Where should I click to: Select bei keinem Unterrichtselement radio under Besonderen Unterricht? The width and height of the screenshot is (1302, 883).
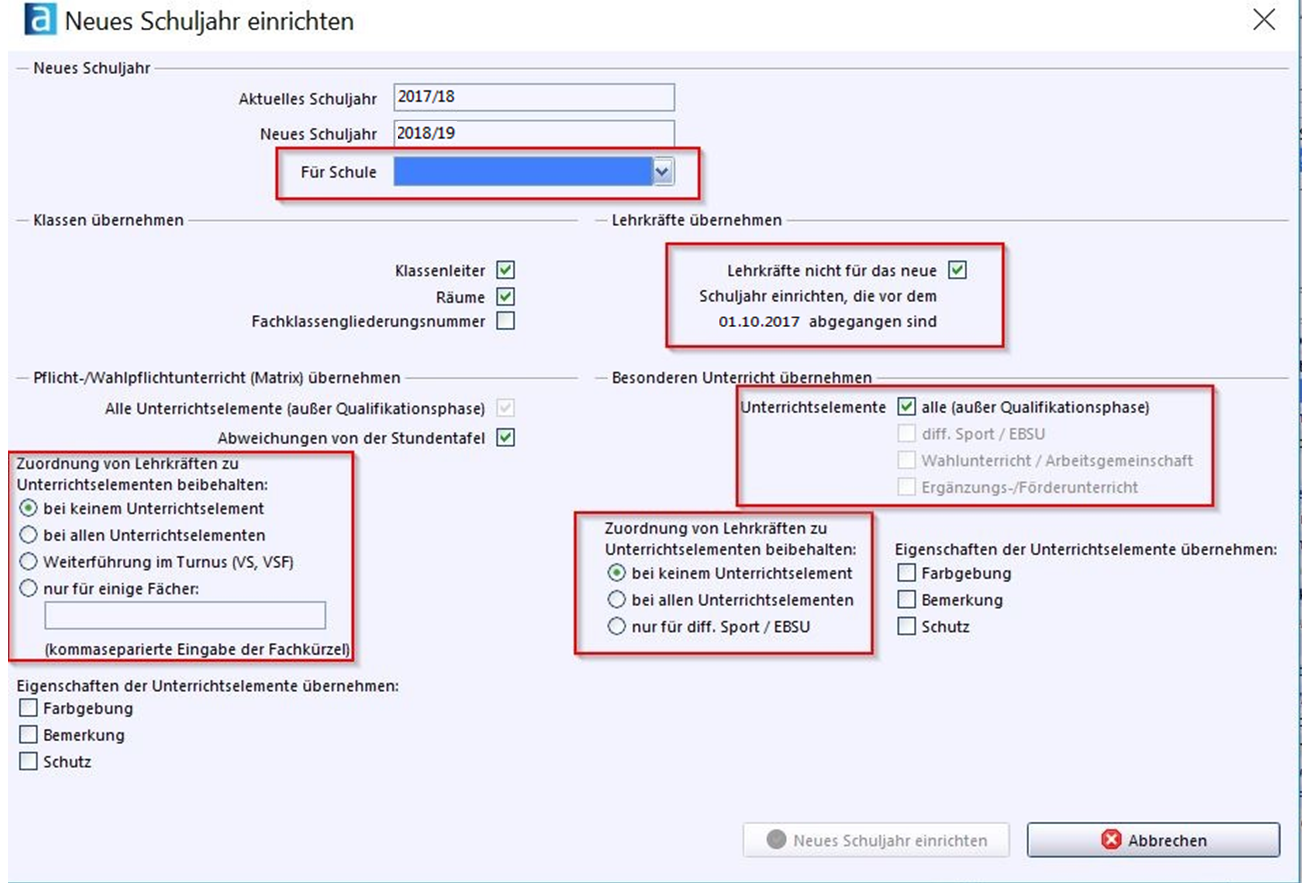(x=618, y=573)
